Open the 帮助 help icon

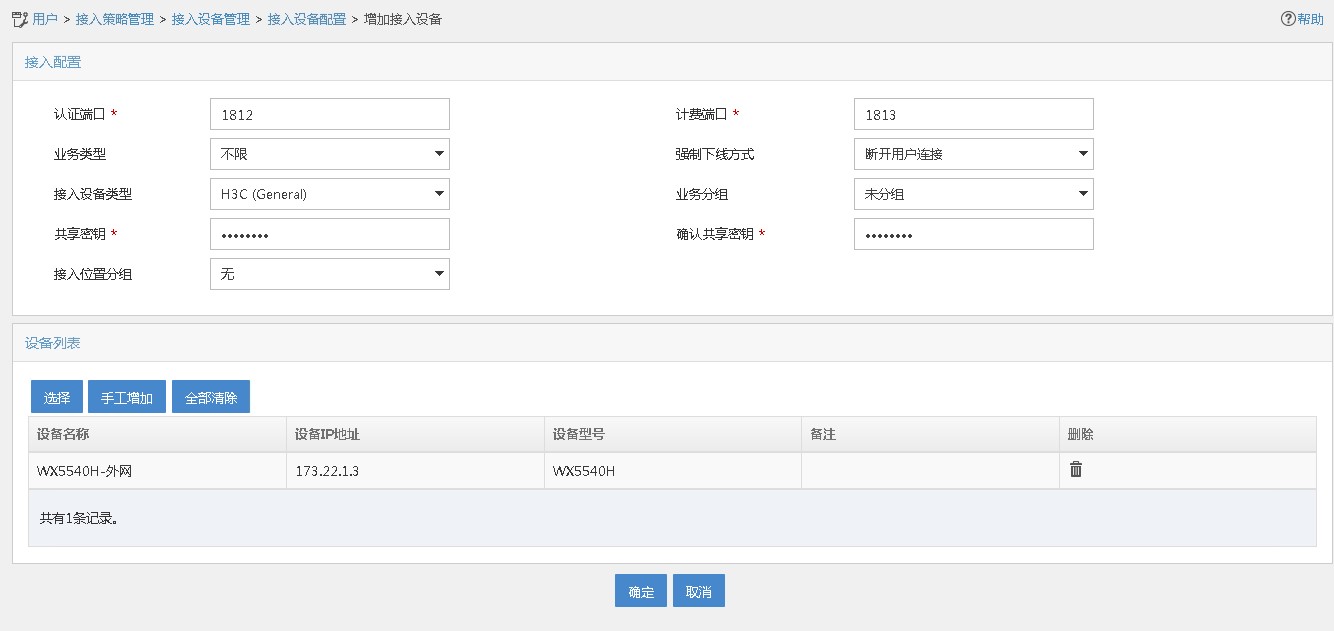1302,19
